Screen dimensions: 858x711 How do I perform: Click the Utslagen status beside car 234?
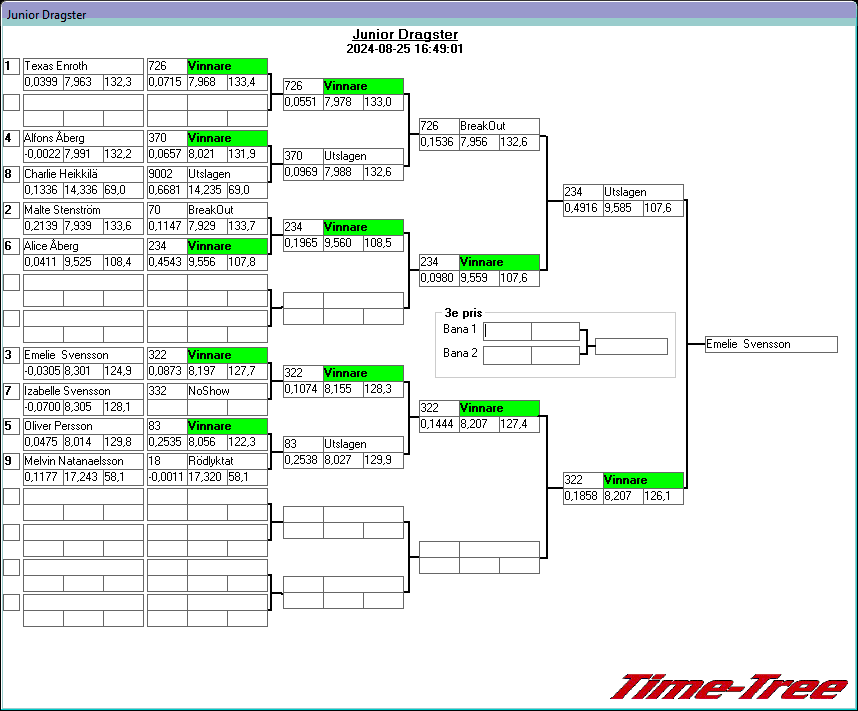pyautogui.click(x=644, y=193)
